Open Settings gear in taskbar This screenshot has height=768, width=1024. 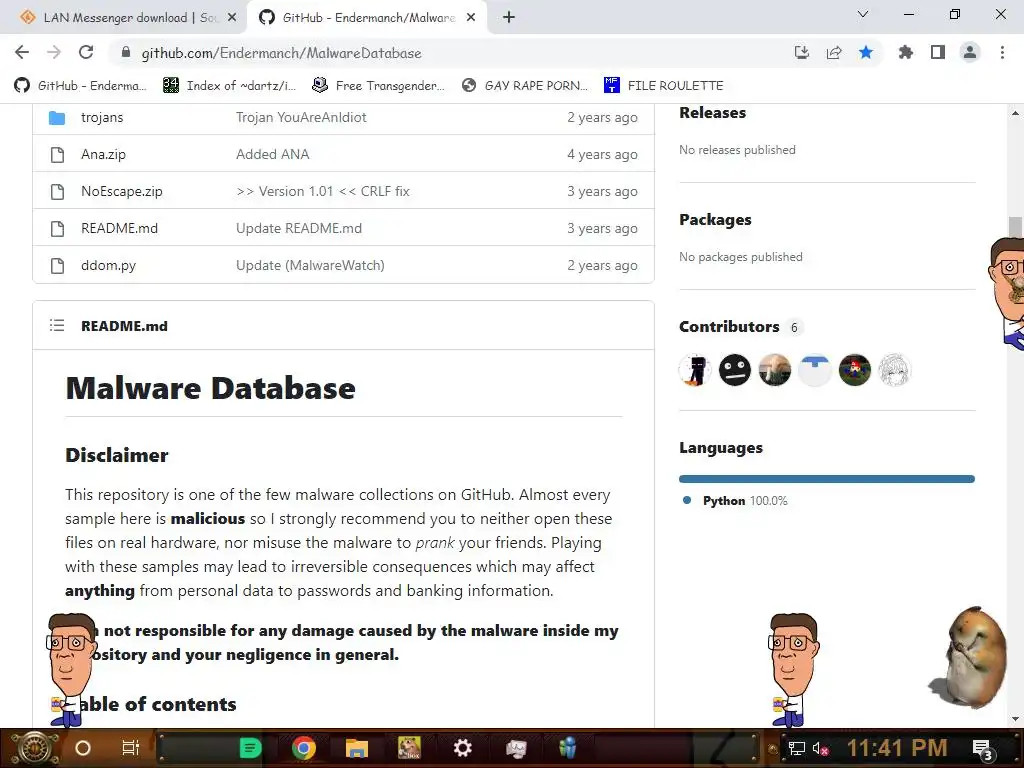(462, 748)
